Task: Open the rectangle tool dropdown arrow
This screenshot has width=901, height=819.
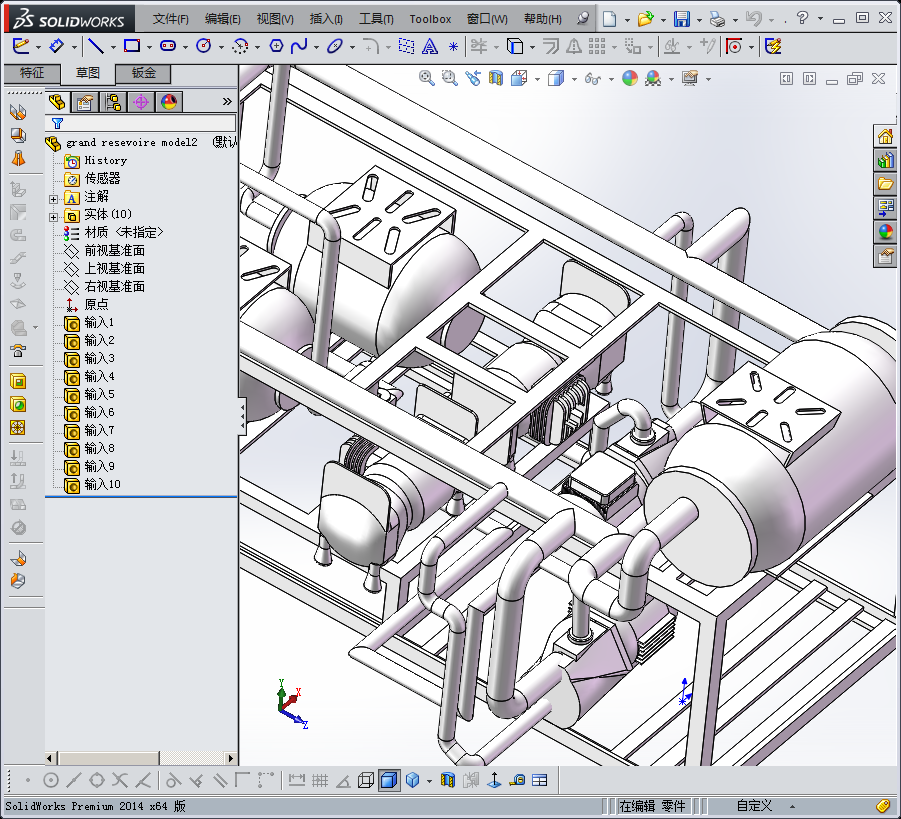Action: click(149, 46)
